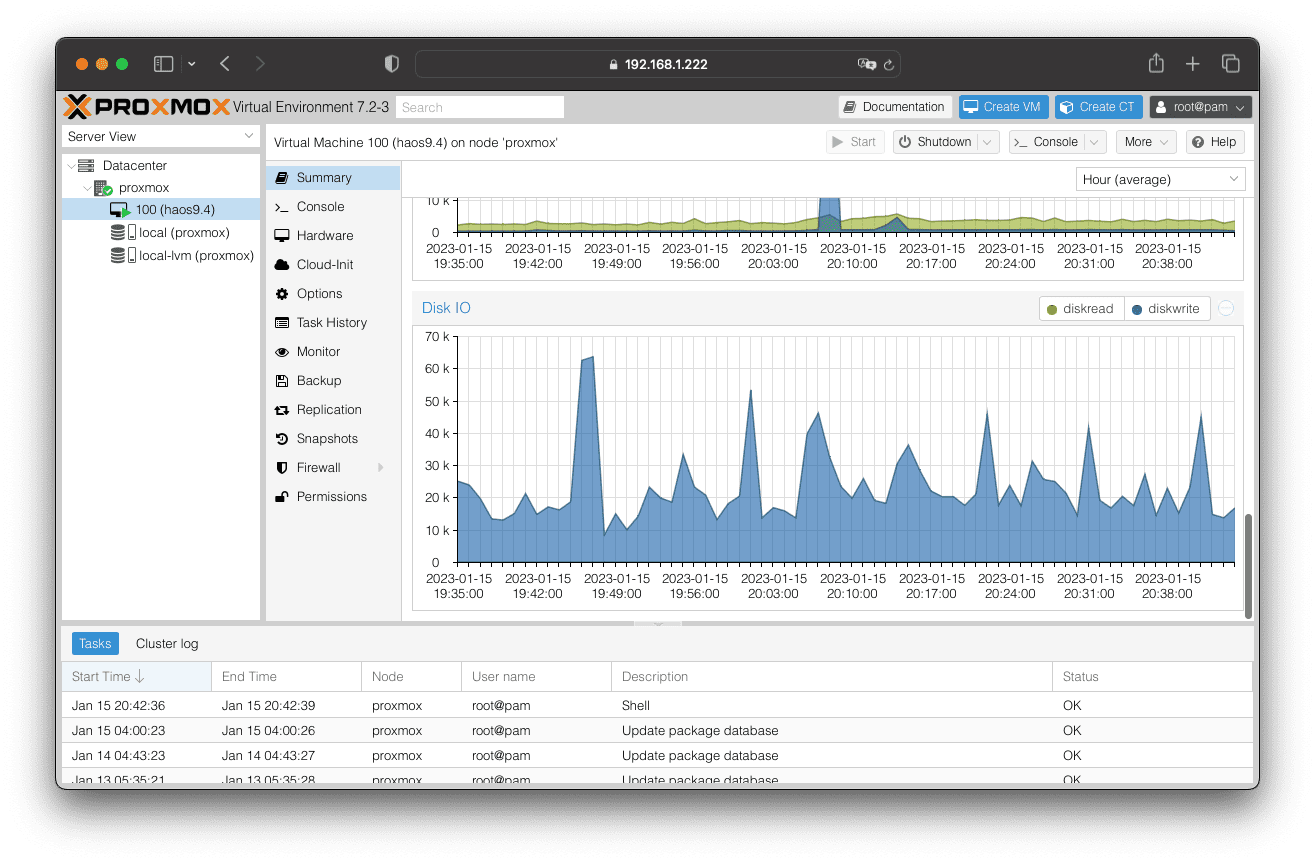
Task: Click the vertical scrollbar in summary panel
Action: point(1247,565)
